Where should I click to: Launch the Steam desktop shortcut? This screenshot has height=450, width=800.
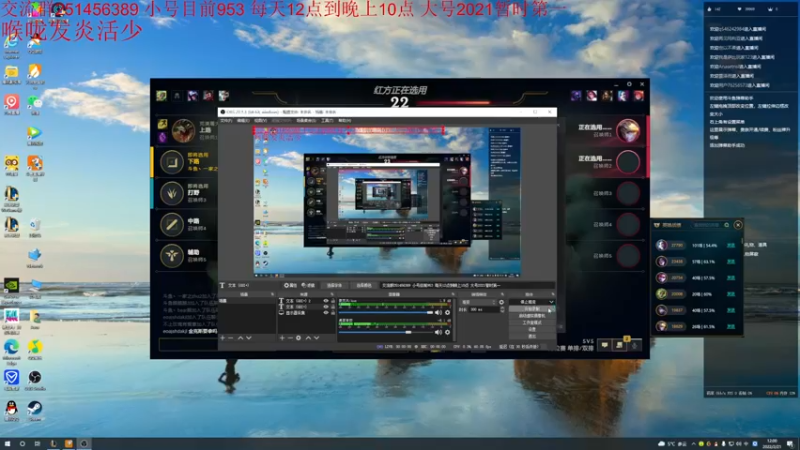(35, 408)
